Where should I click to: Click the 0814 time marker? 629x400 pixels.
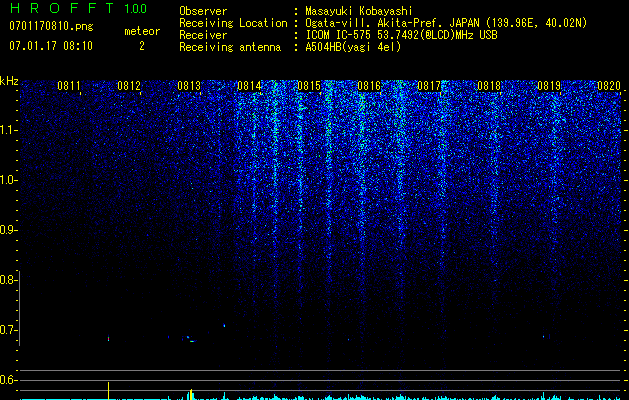(x=249, y=85)
